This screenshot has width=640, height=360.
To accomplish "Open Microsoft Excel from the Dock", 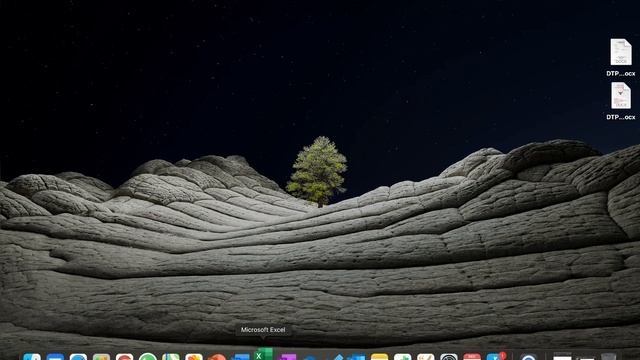I will click(263, 354).
